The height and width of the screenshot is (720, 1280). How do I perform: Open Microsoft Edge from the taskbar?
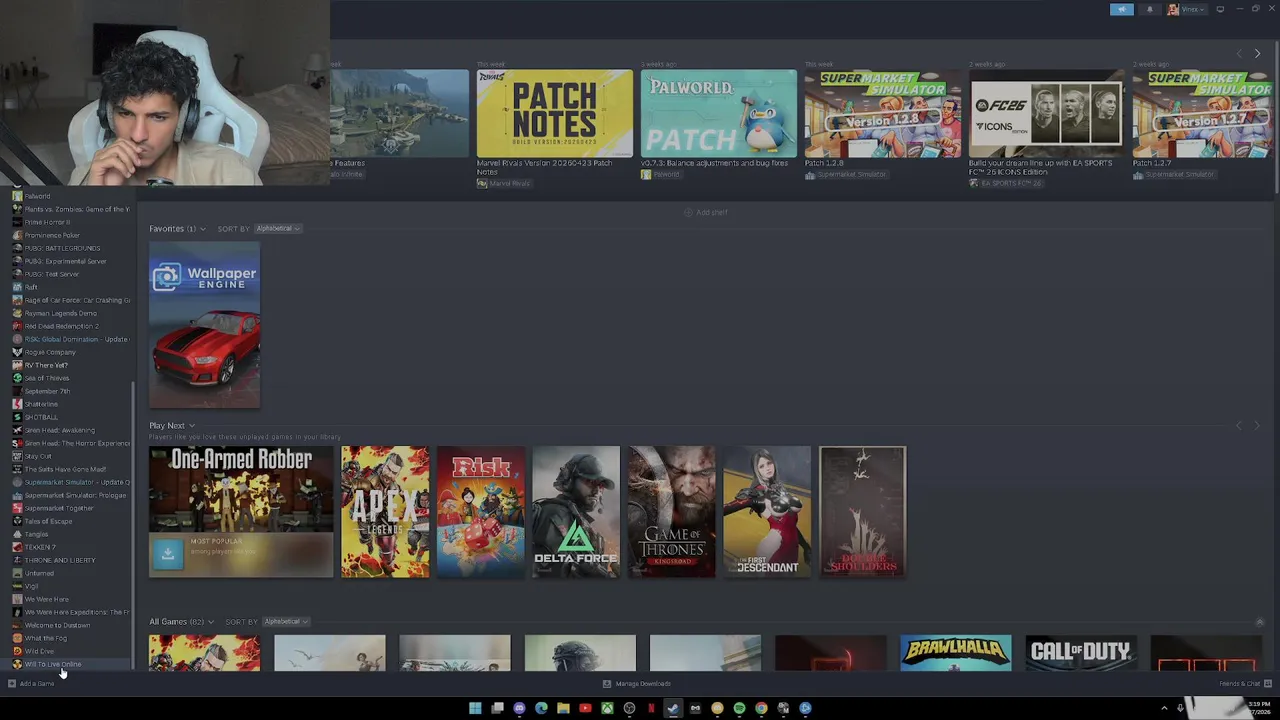click(x=541, y=708)
